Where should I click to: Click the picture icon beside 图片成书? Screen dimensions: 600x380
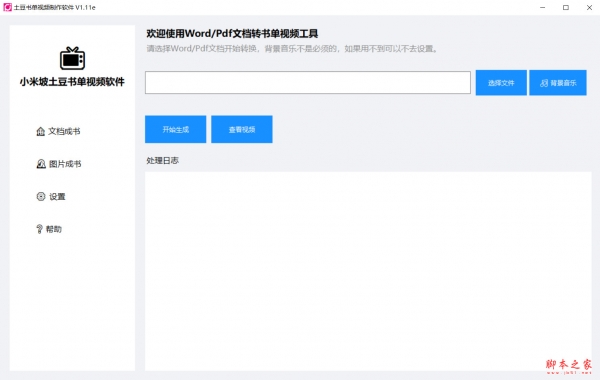(41, 164)
